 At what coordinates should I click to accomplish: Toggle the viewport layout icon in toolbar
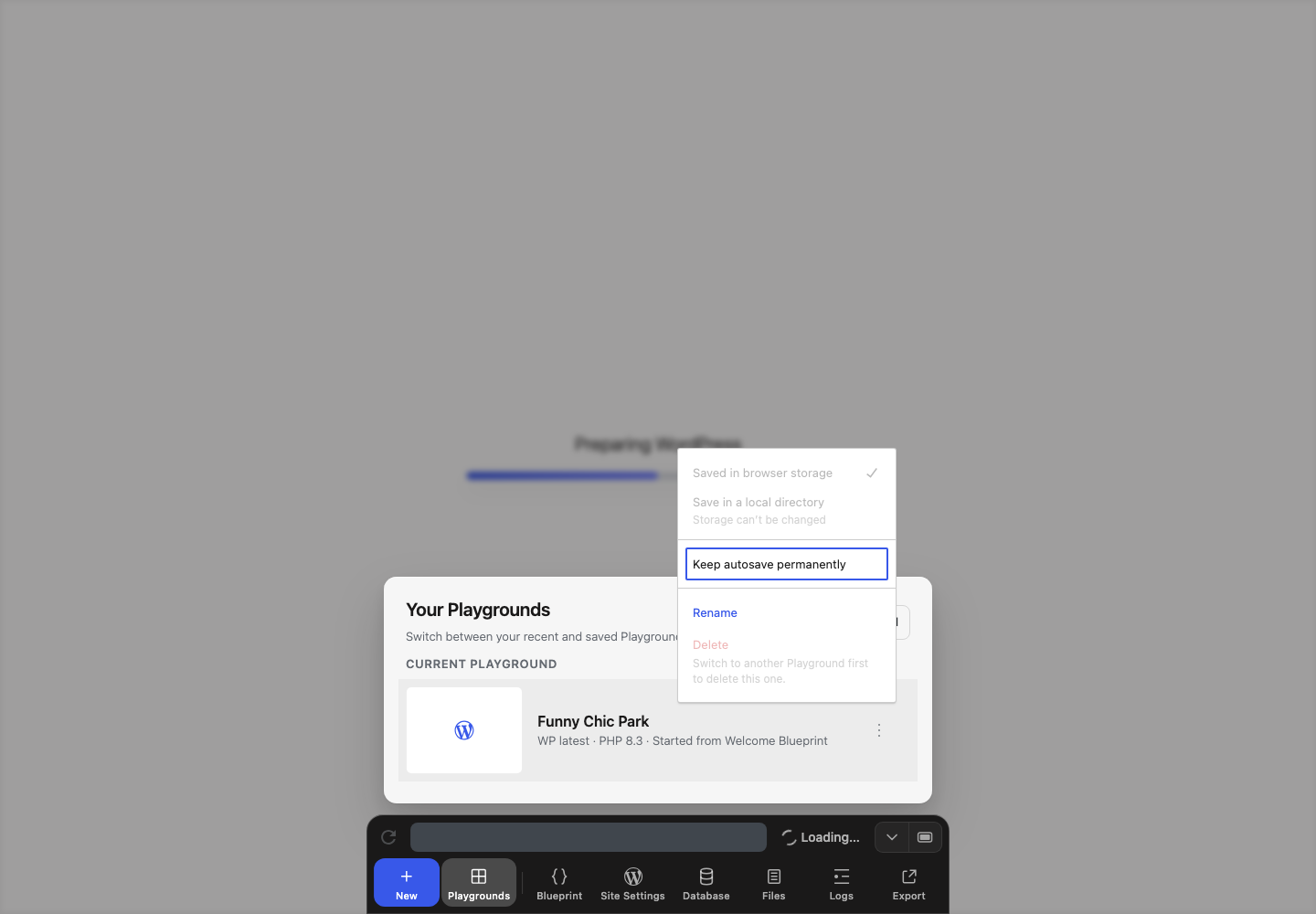925,837
